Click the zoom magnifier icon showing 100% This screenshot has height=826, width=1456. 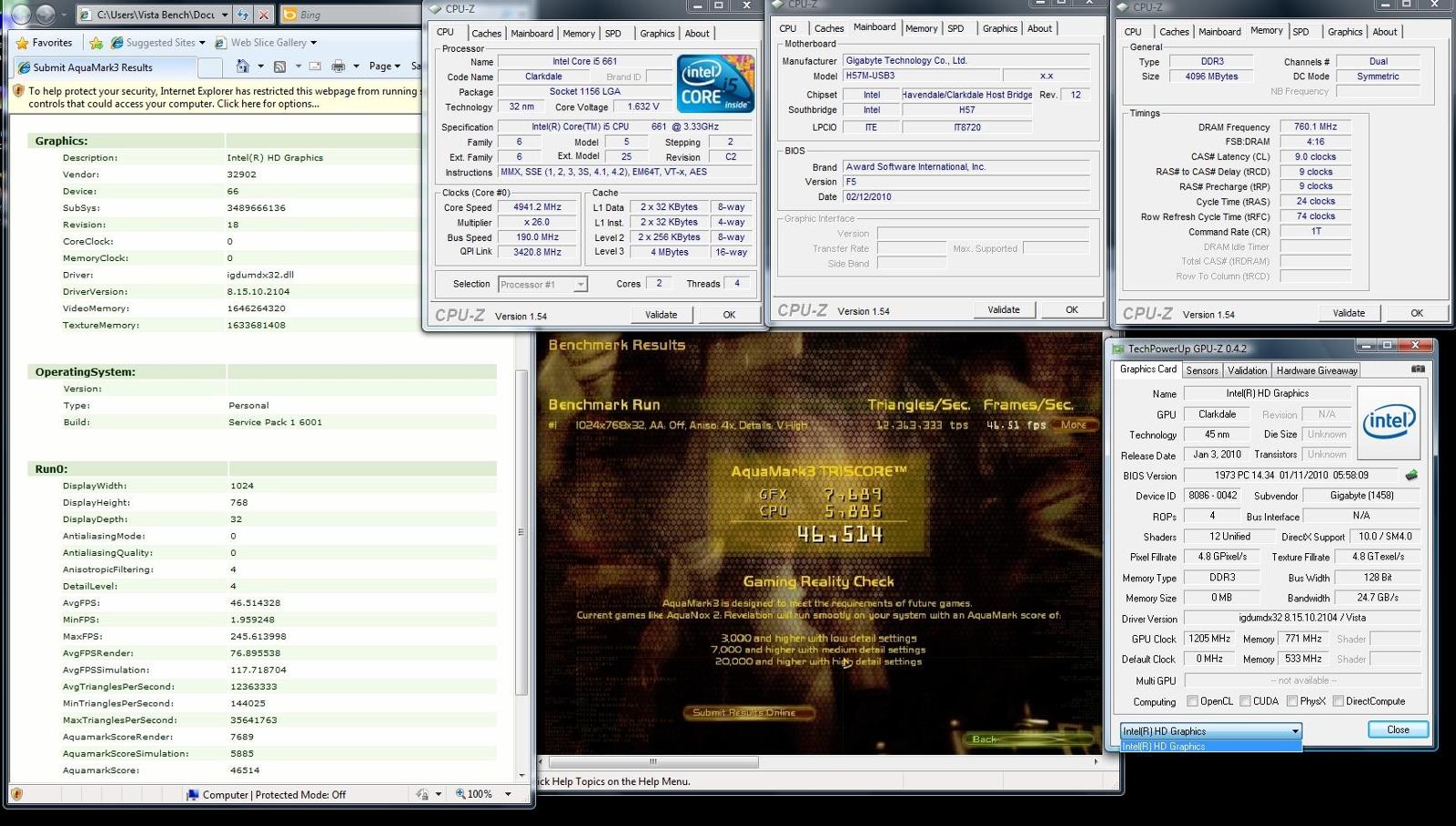(x=460, y=794)
